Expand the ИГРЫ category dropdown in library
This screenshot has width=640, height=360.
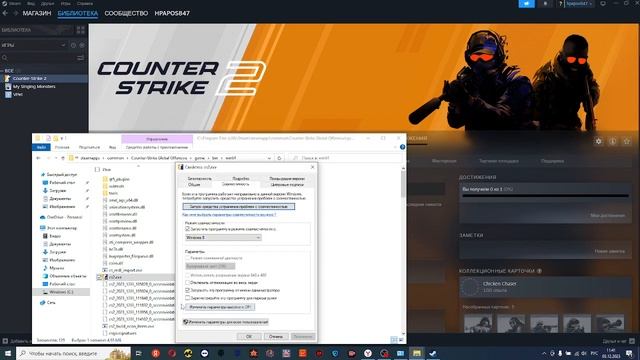click(x=63, y=45)
